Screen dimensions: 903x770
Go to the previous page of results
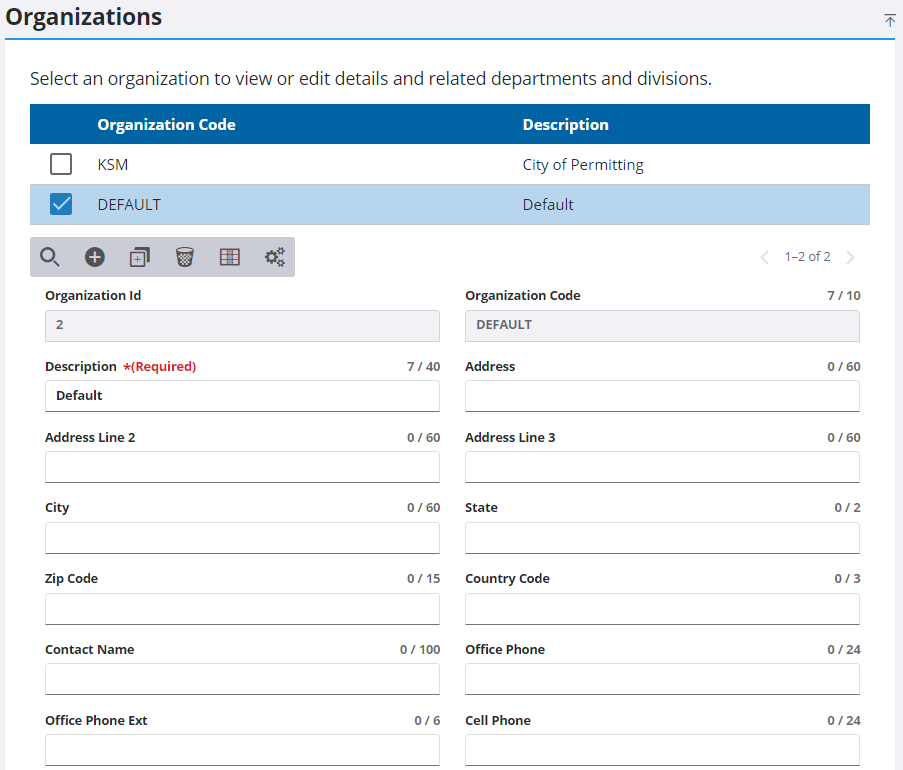click(765, 257)
